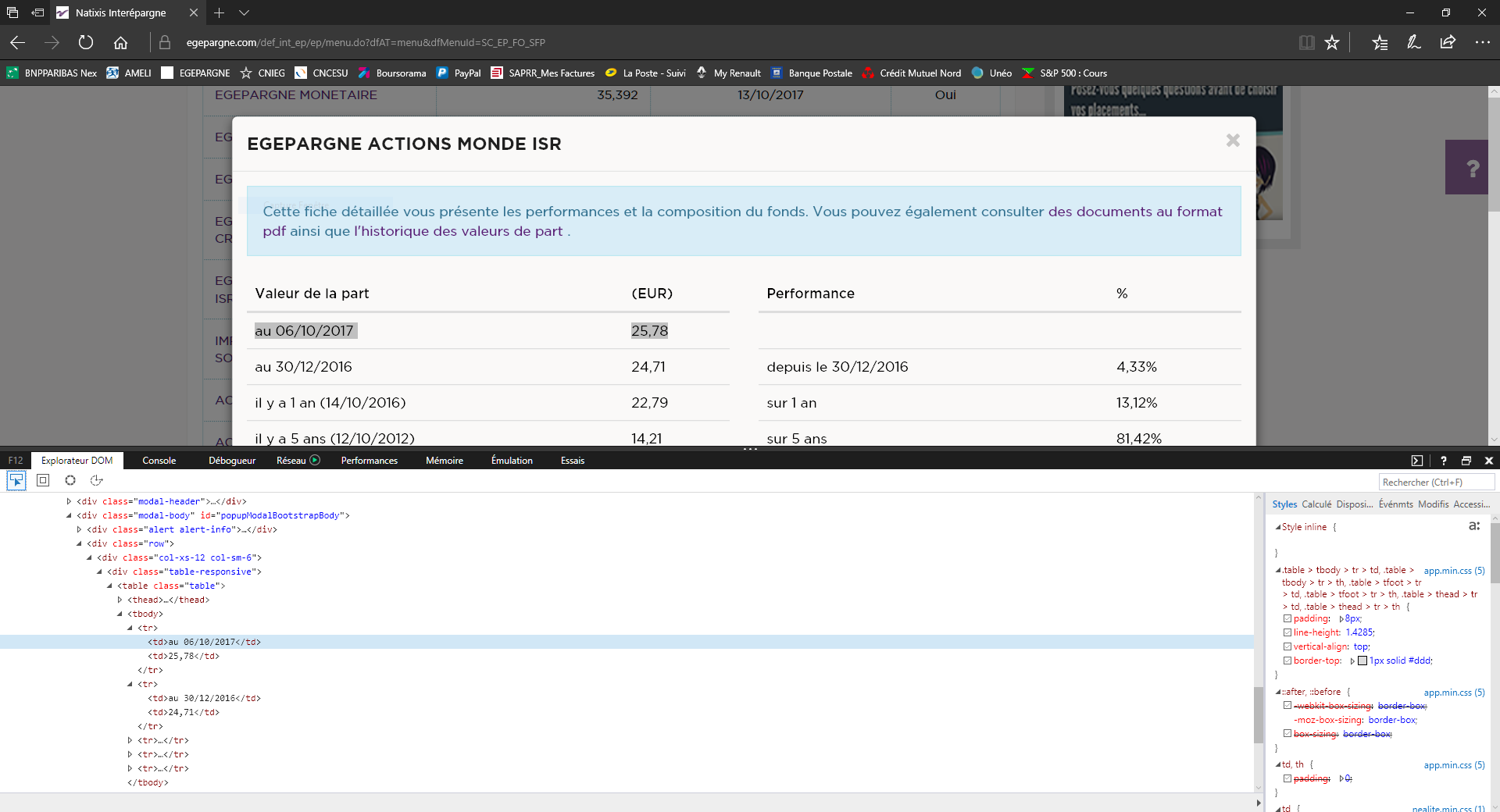Activate the select element inspector tool
Image resolution: width=1500 pixels, height=812 pixels.
coord(16,481)
